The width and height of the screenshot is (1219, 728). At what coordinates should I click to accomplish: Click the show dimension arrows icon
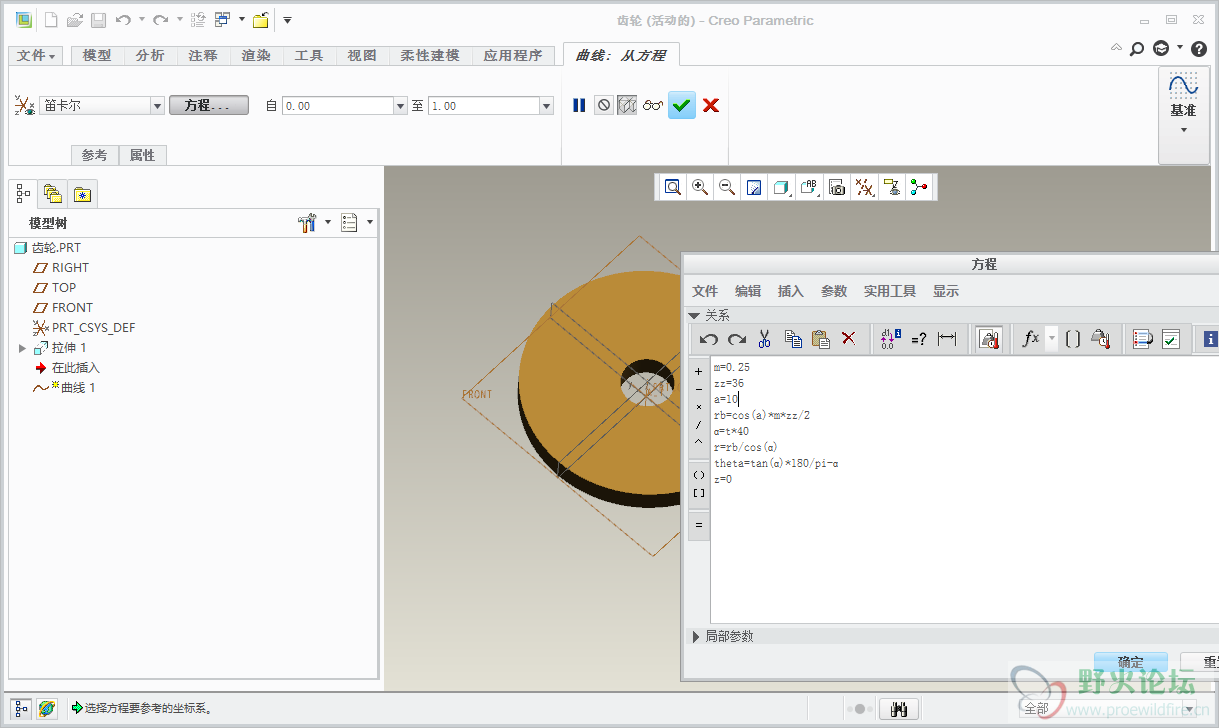(947, 339)
